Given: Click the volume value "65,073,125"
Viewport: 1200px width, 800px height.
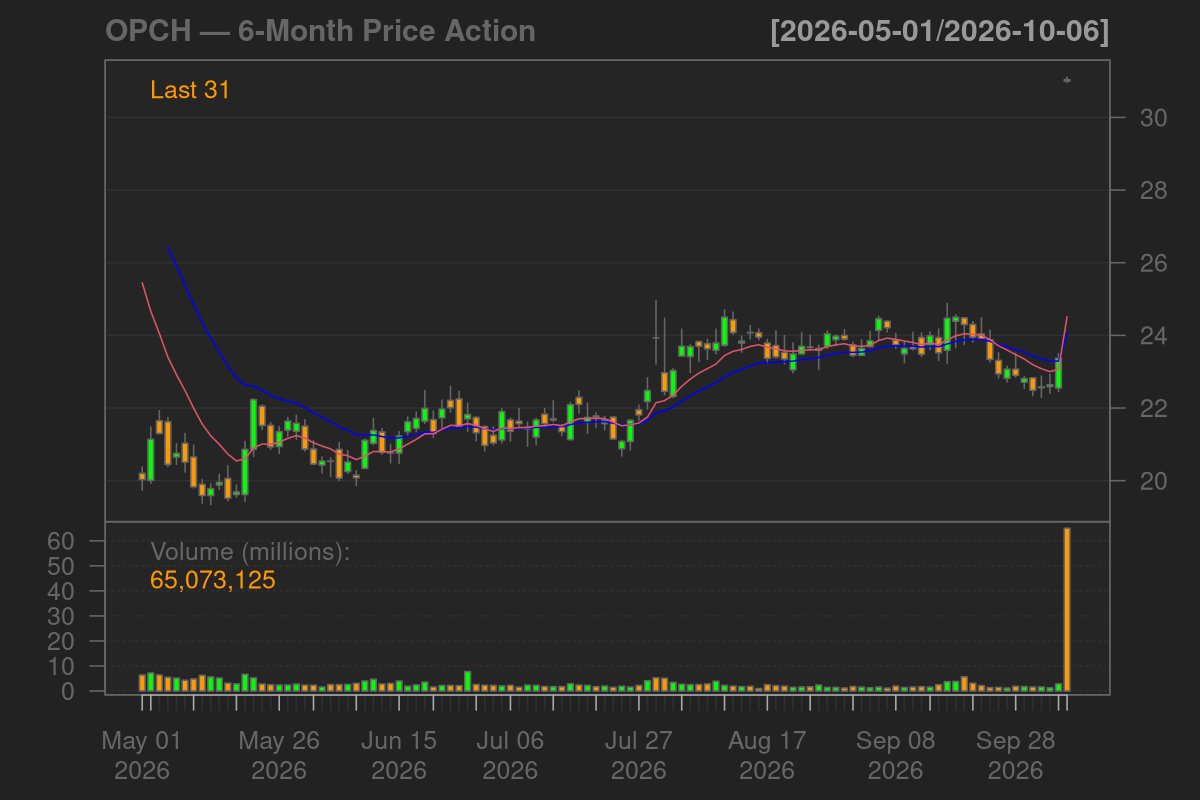Looking at the screenshot, I should pyautogui.click(x=213, y=580).
